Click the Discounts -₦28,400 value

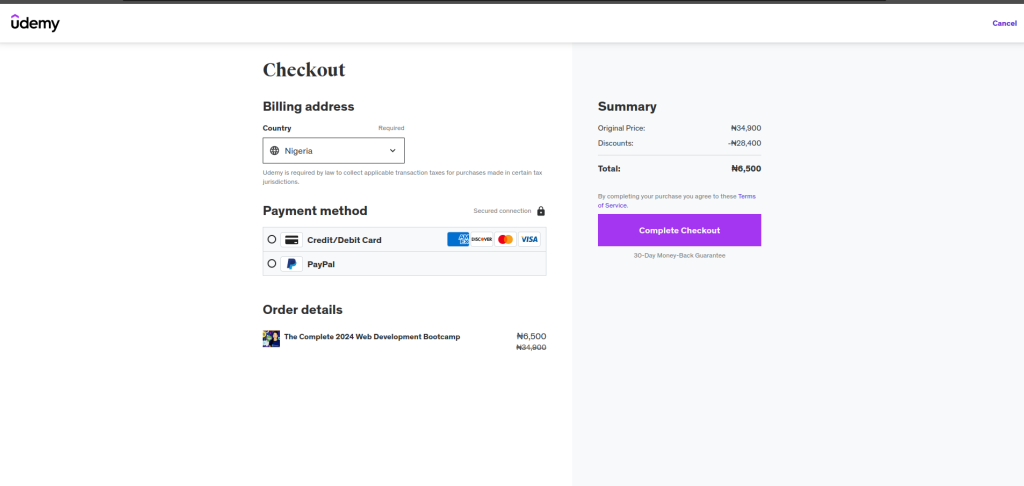(x=744, y=143)
